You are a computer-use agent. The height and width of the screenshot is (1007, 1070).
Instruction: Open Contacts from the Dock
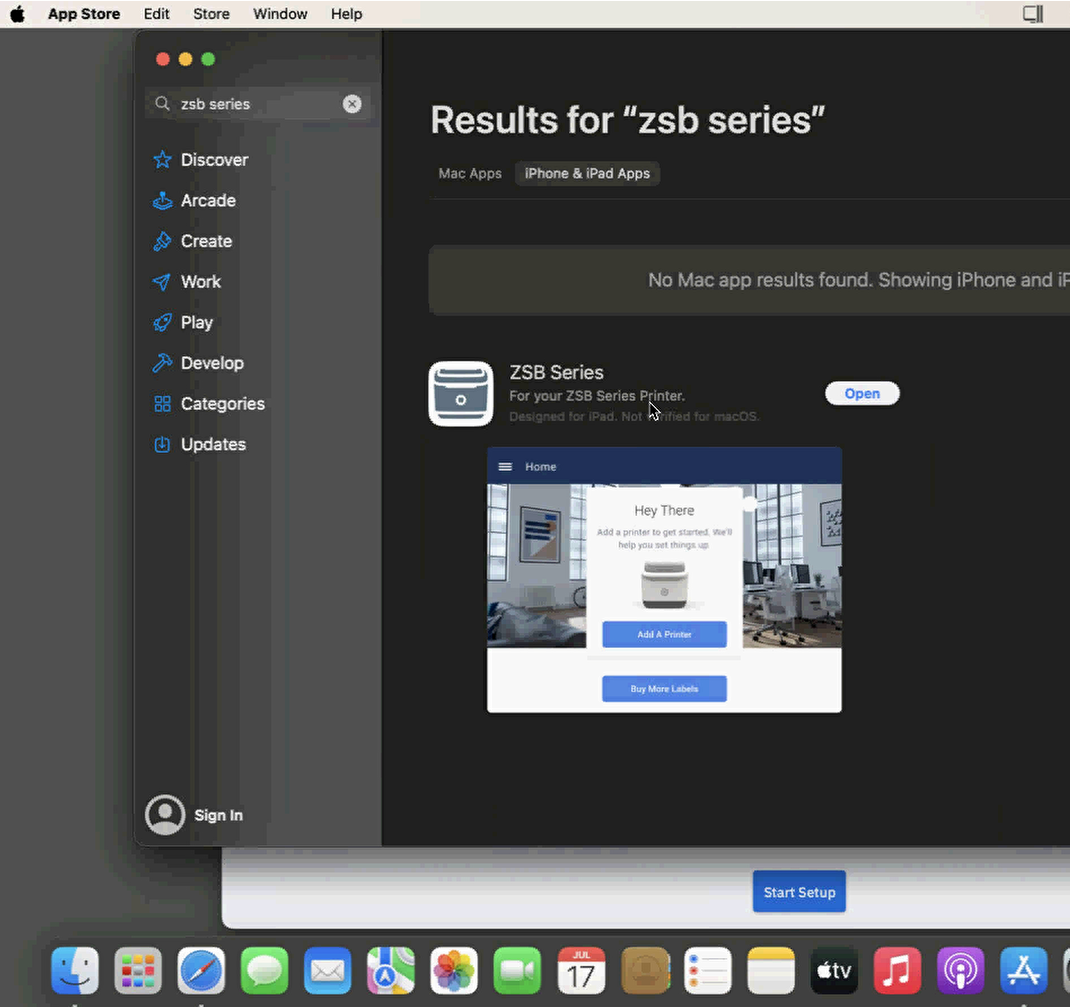tap(646, 970)
